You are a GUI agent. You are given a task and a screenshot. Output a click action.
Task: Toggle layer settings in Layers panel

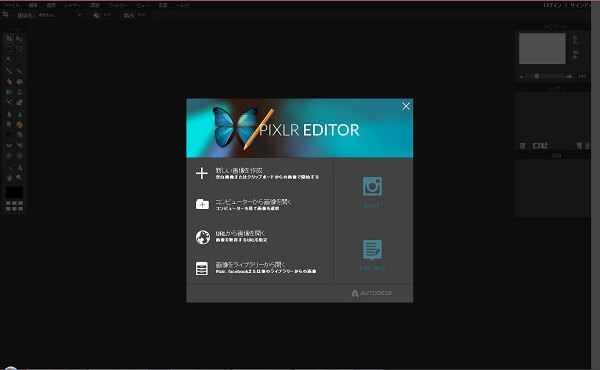(x=522, y=146)
